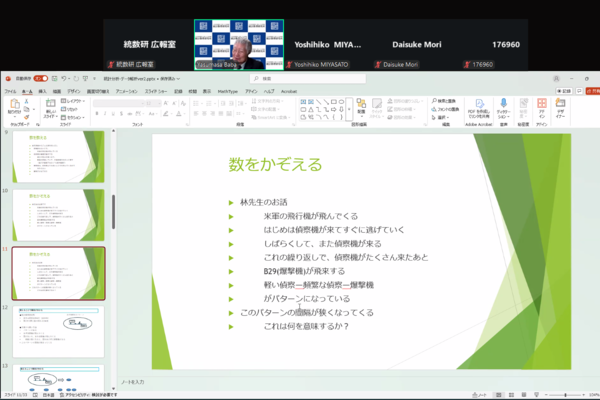
Task: Switch to the 挿入 (Insert) tab
Action: coord(42,91)
